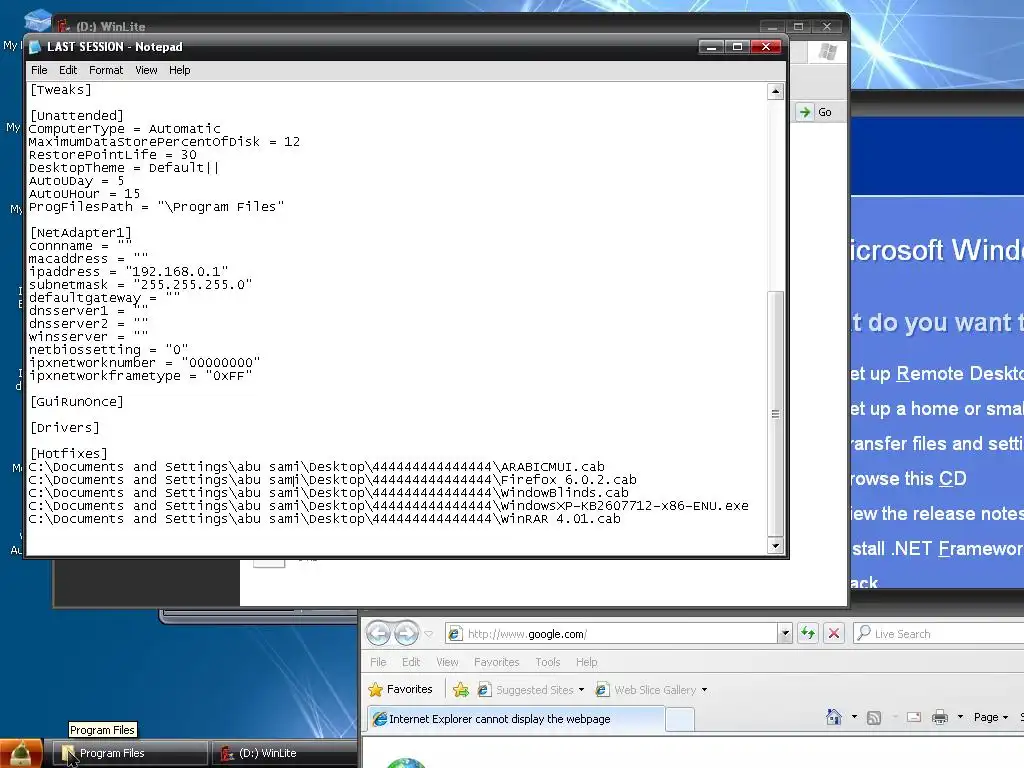Open IE Edit menu

point(411,662)
